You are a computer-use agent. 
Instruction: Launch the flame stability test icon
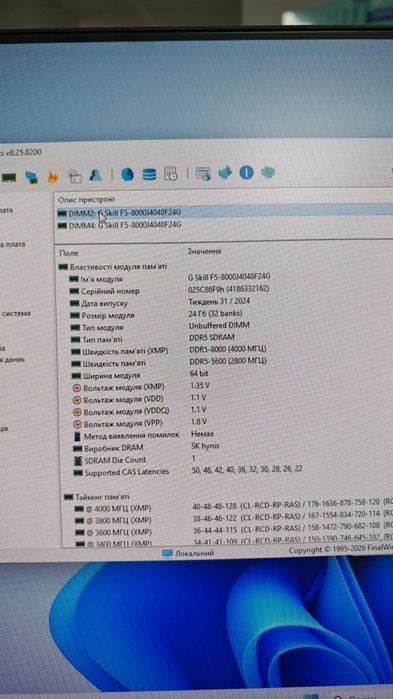pos(53,177)
